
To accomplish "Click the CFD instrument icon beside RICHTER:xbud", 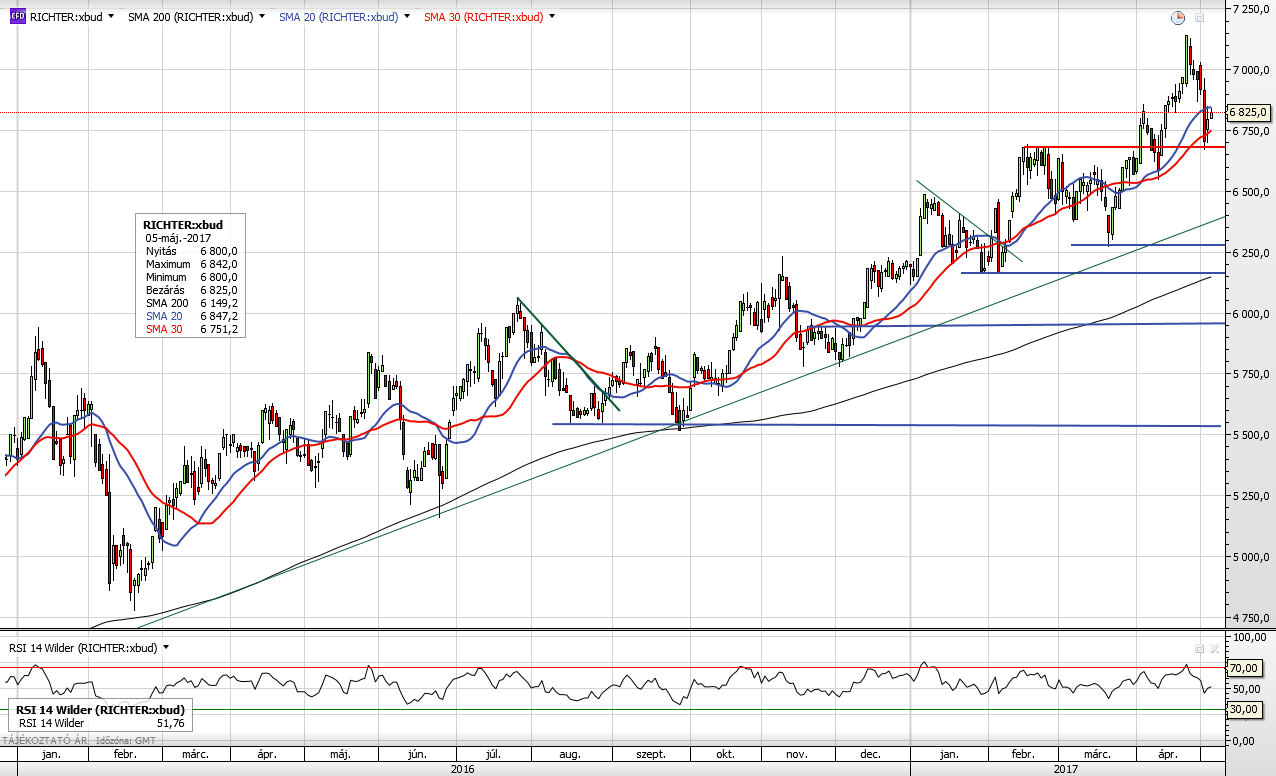I will (18, 17).
